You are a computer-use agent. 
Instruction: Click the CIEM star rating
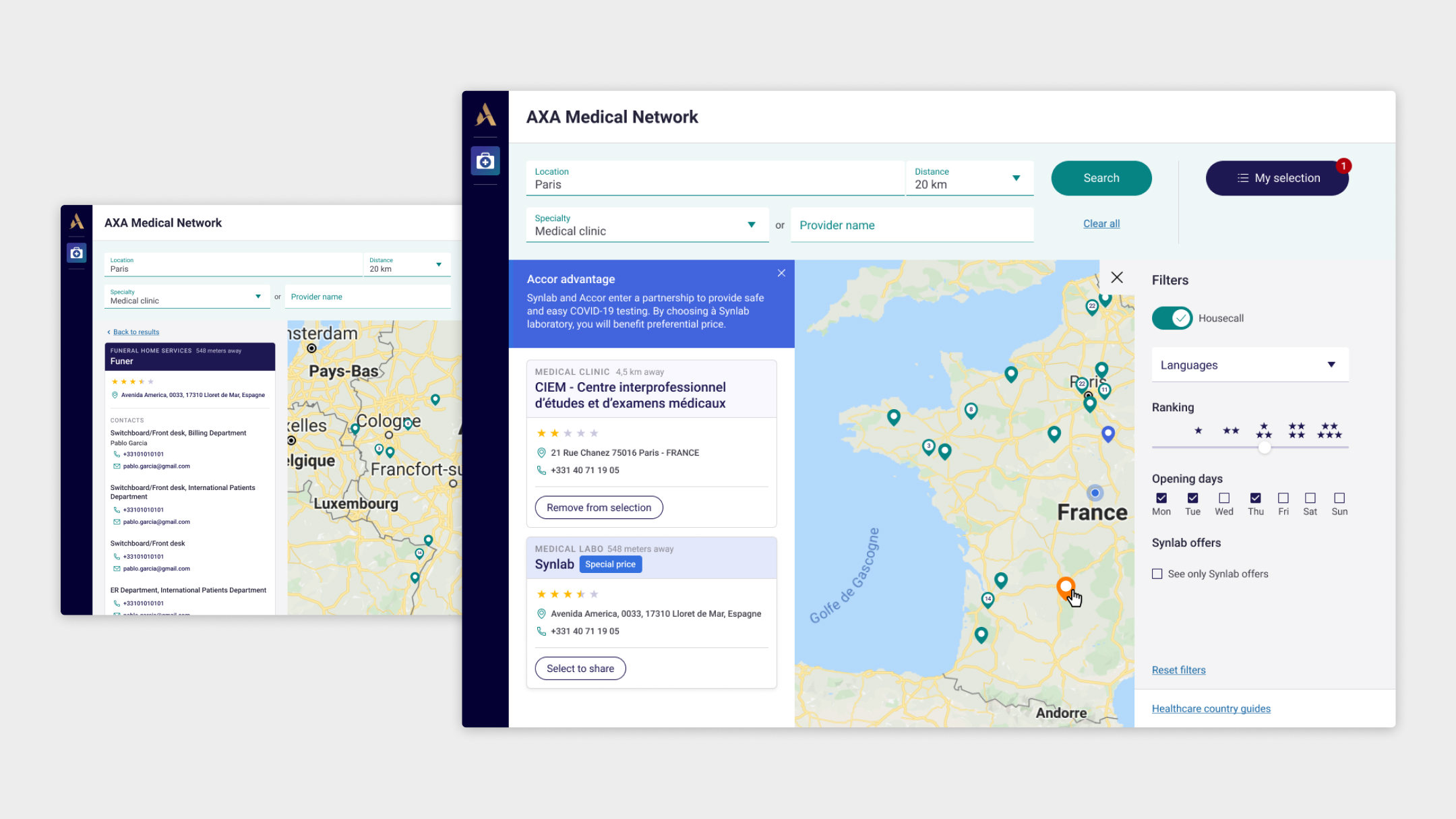tap(567, 433)
